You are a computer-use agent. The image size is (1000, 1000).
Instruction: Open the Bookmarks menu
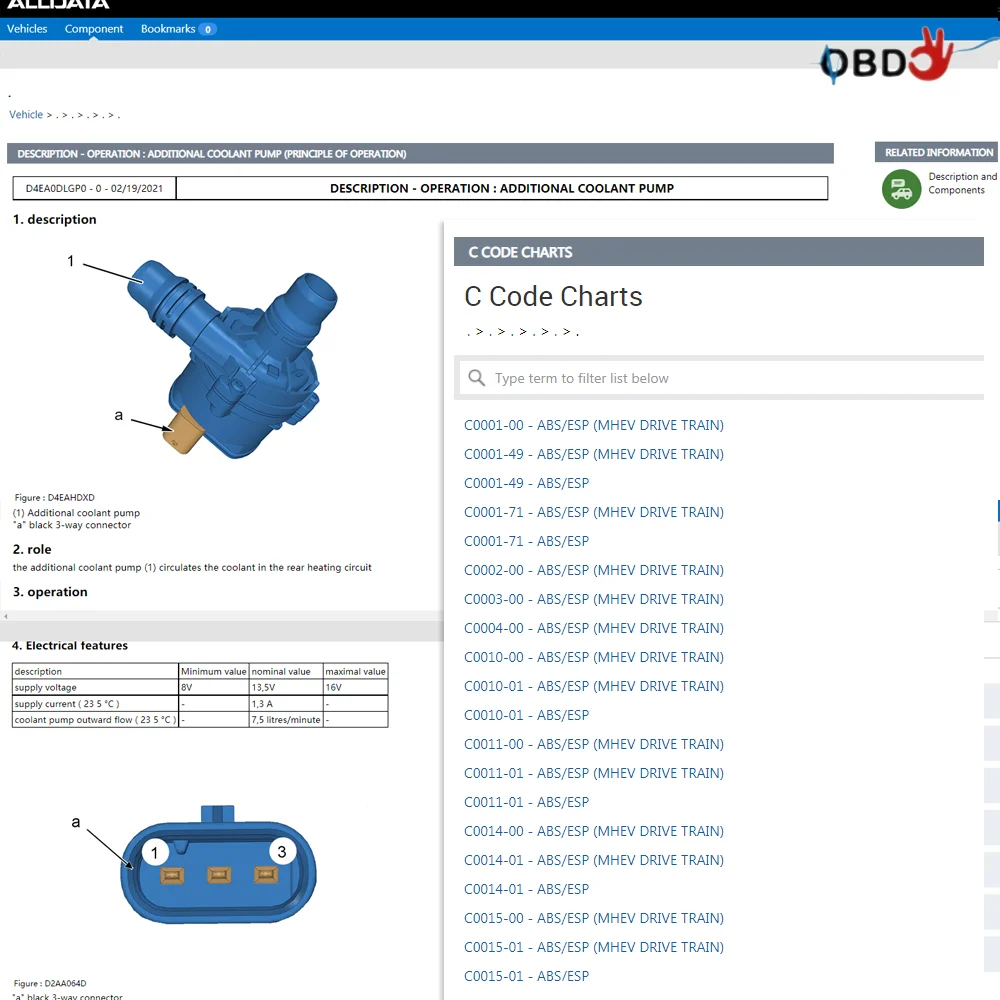168,29
